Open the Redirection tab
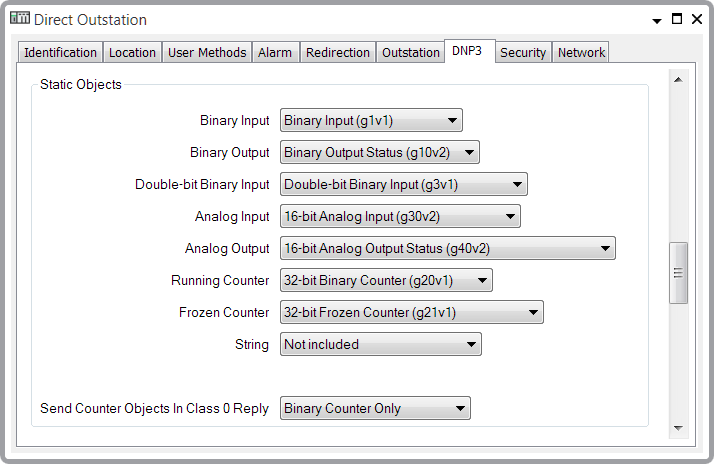 click(x=338, y=53)
